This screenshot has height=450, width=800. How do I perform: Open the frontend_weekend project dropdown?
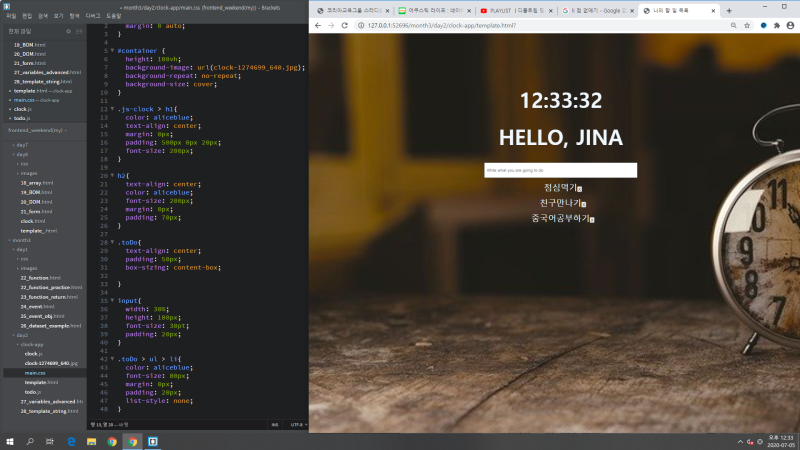click(x=37, y=130)
